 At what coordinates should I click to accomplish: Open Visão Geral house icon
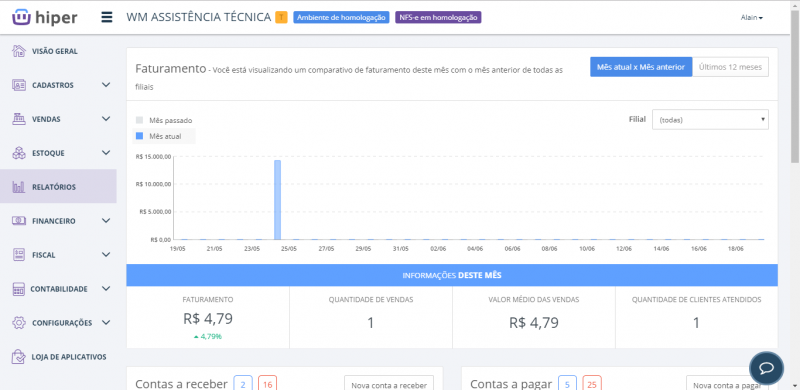click(x=19, y=51)
